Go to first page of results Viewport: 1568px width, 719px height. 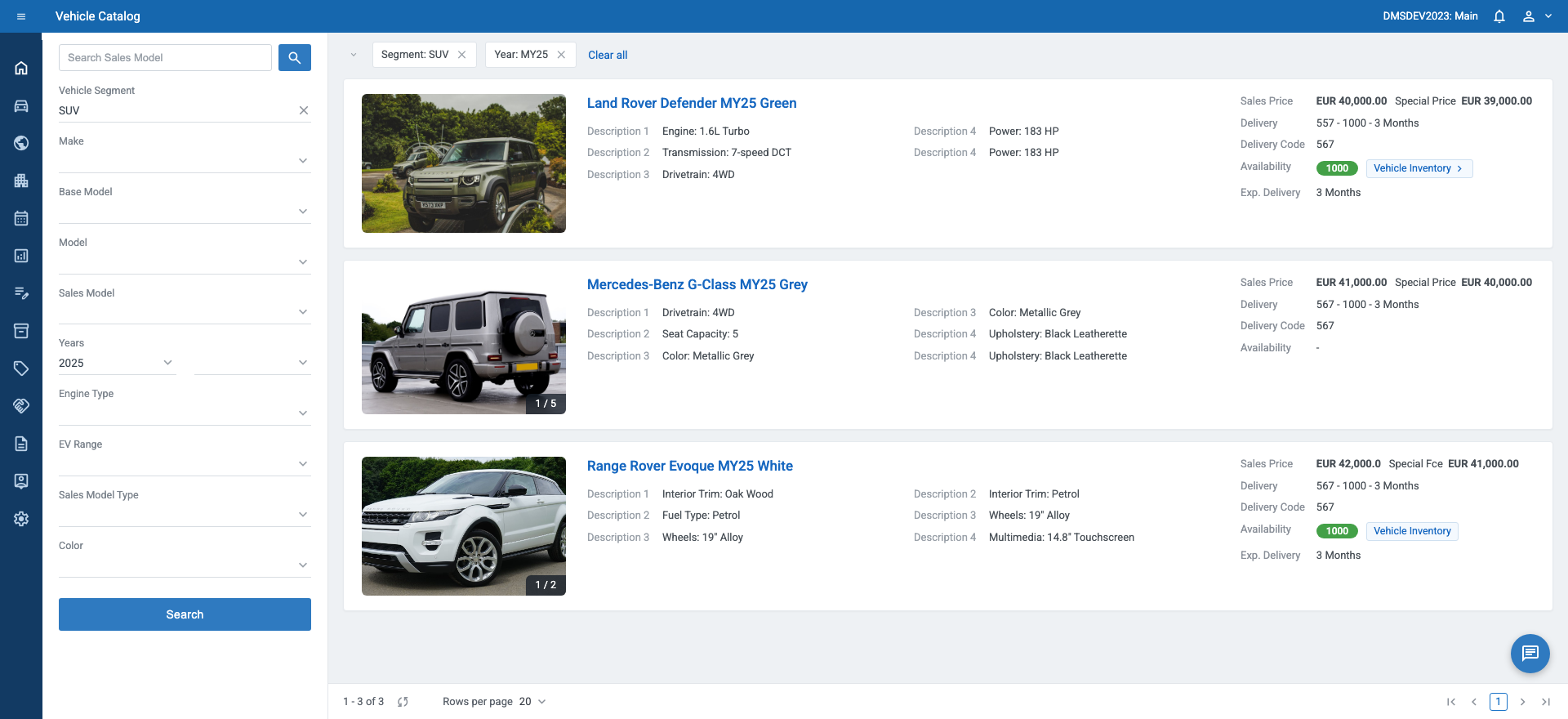click(1451, 702)
